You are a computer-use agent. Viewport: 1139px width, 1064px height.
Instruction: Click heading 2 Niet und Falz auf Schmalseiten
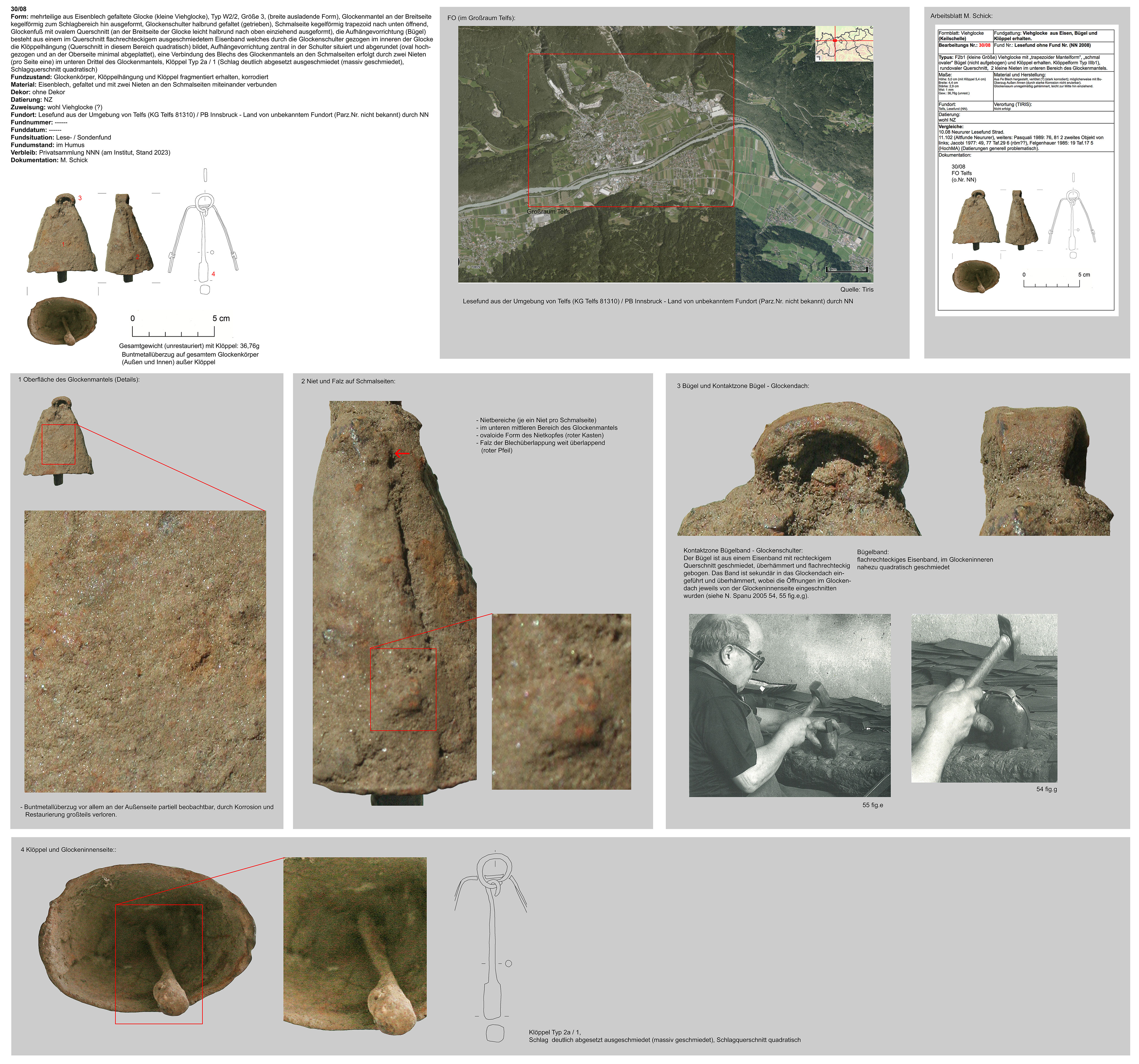tap(348, 381)
